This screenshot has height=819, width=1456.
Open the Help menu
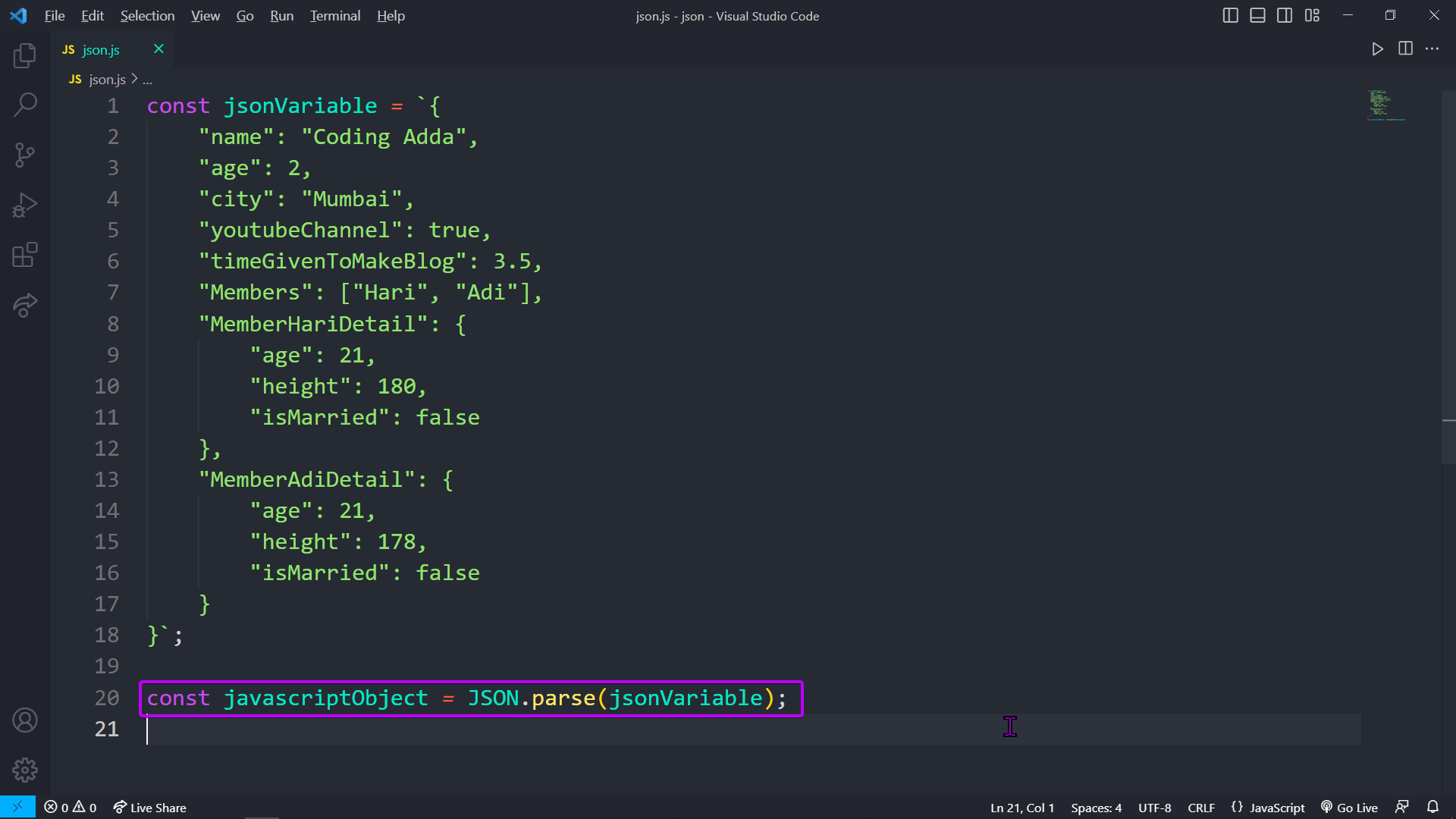click(391, 16)
